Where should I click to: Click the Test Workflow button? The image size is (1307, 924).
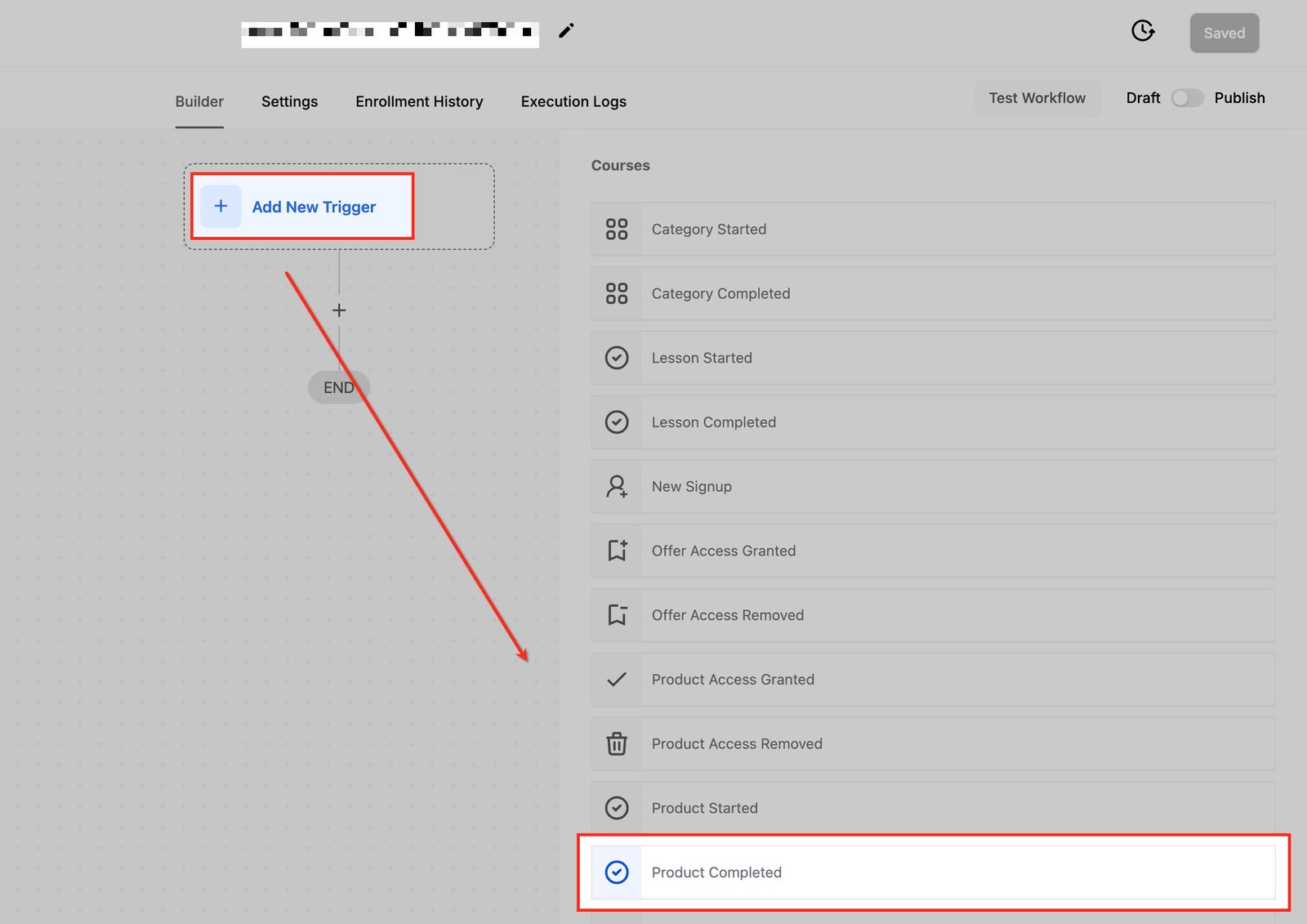click(x=1037, y=98)
